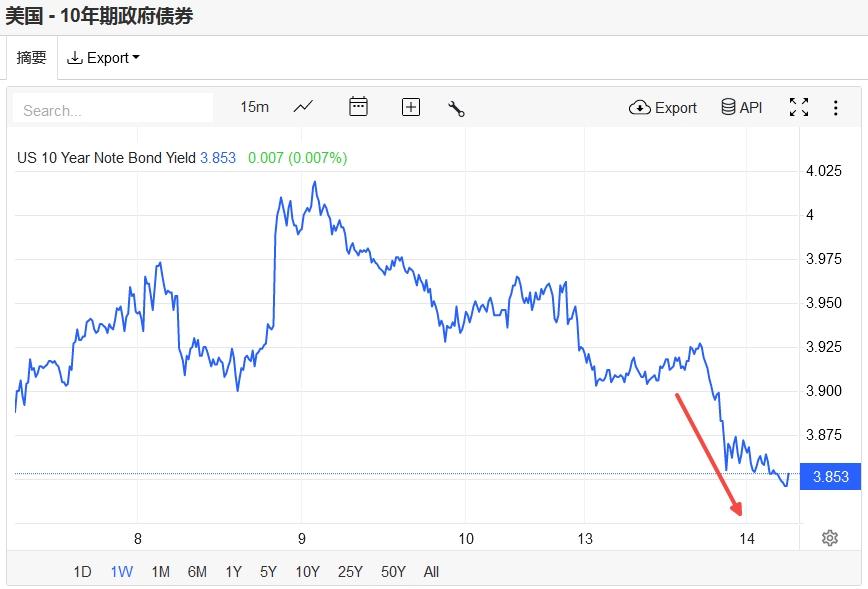Open the three-dot more options menu
The image size is (868, 589).
[836, 107]
